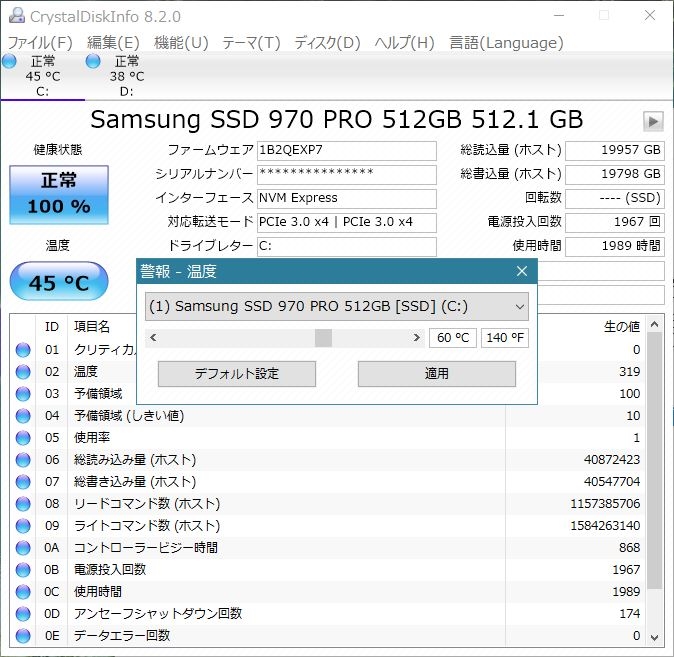The image size is (674, 657).
Task: Click status orb for attribute 0B 電源投入回数
Action: pyautogui.click(x=23, y=570)
